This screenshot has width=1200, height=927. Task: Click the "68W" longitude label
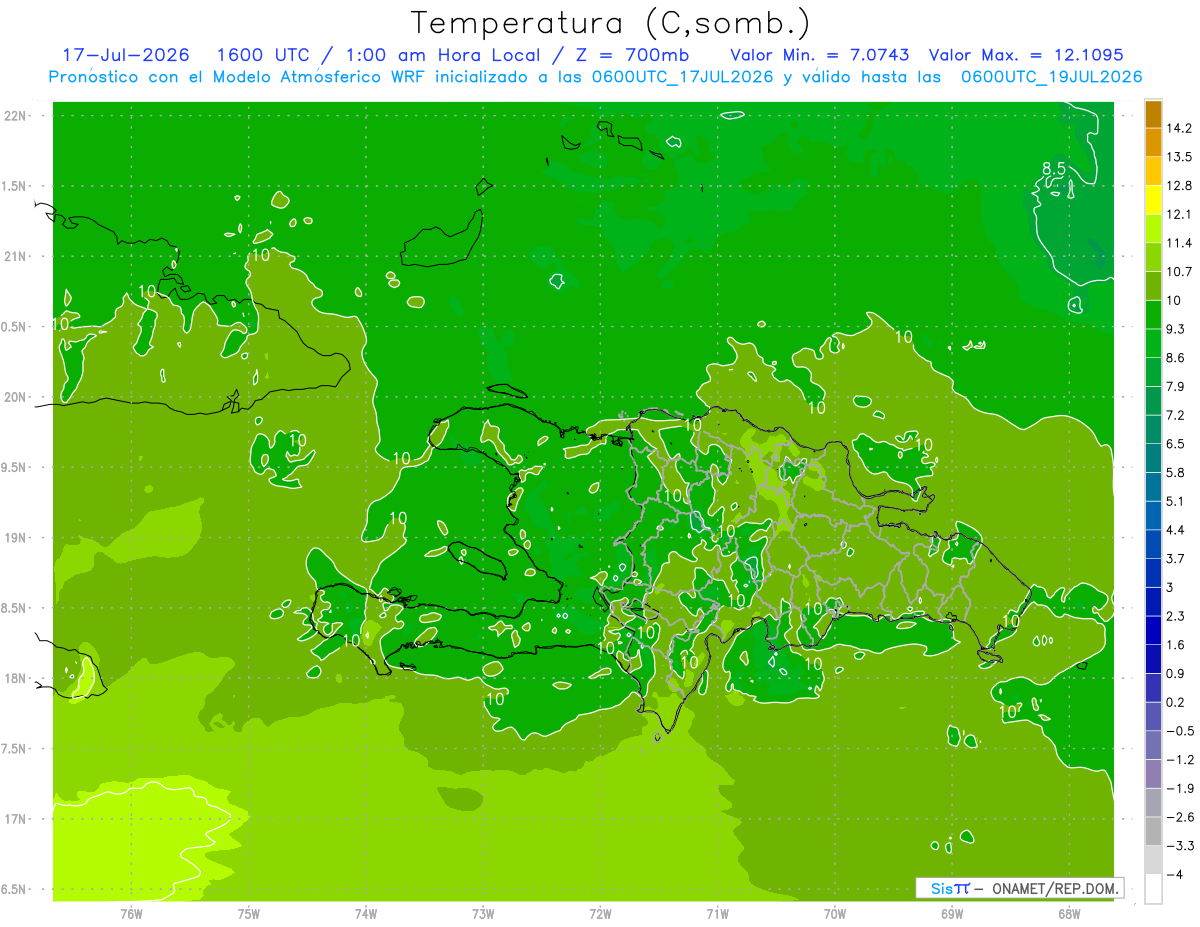[x=1069, y=913]
